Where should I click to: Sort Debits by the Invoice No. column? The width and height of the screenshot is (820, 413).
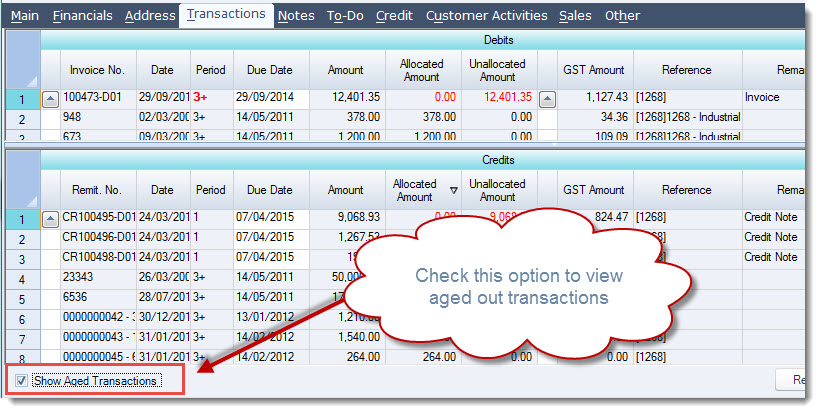[98, 70]
